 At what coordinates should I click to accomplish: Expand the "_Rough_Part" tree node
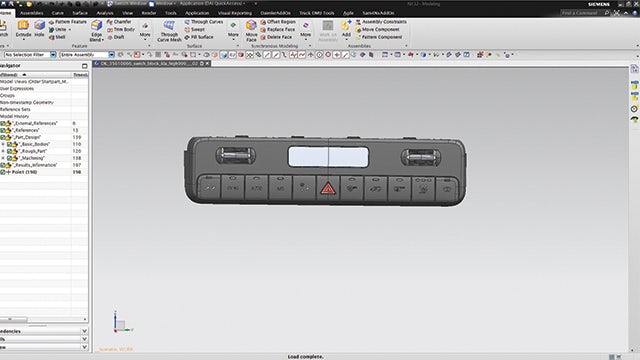pos(3,151)
